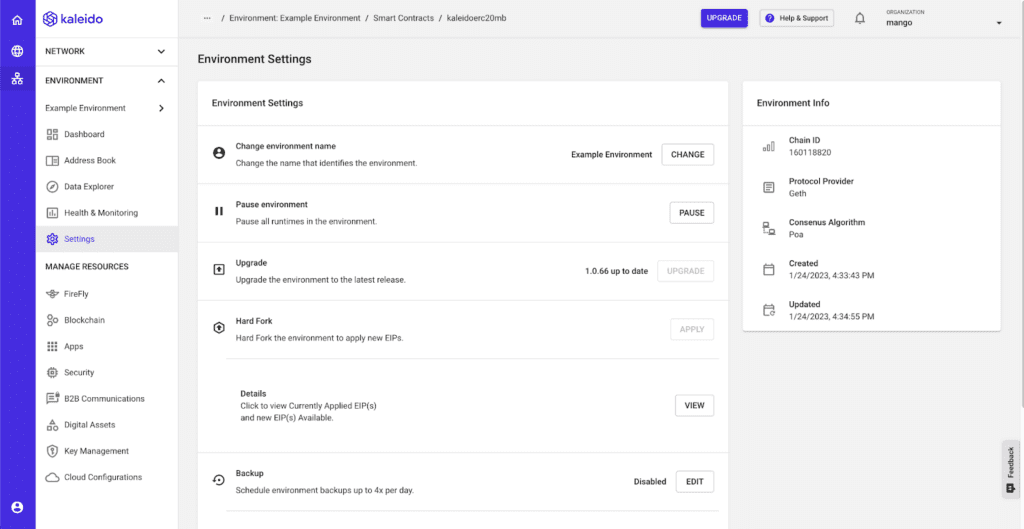
Task: Select Dashboard in the sidebar menu
Action: pyautogui.click(x=84, y=134)
